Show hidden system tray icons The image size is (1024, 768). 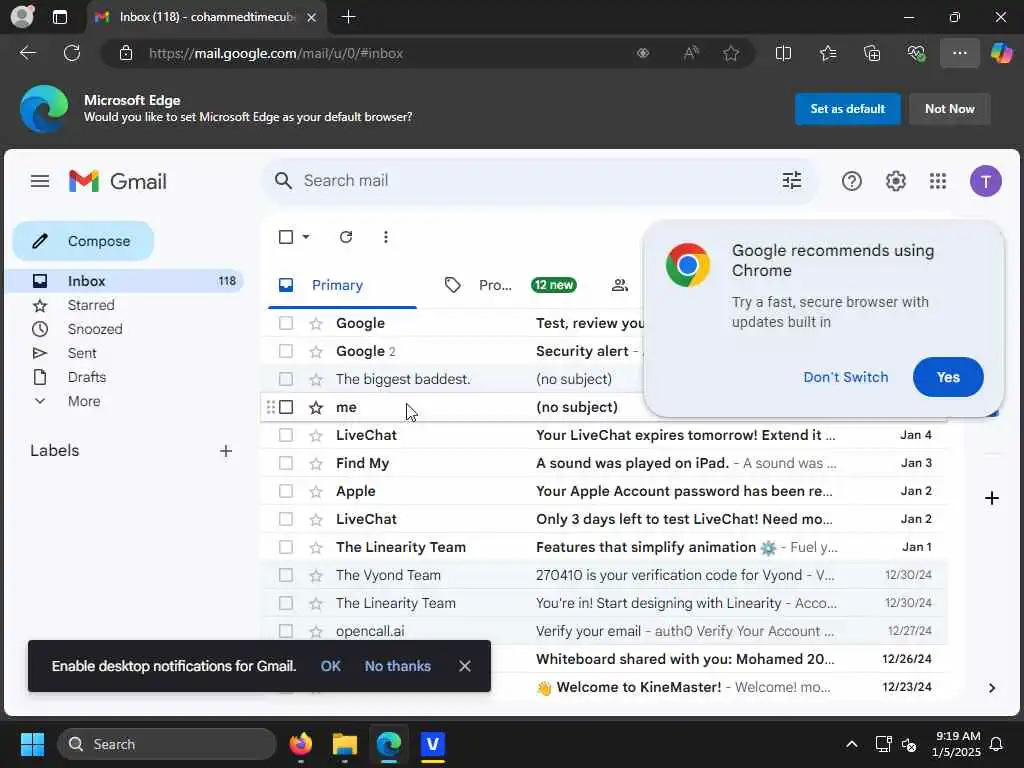852,744
